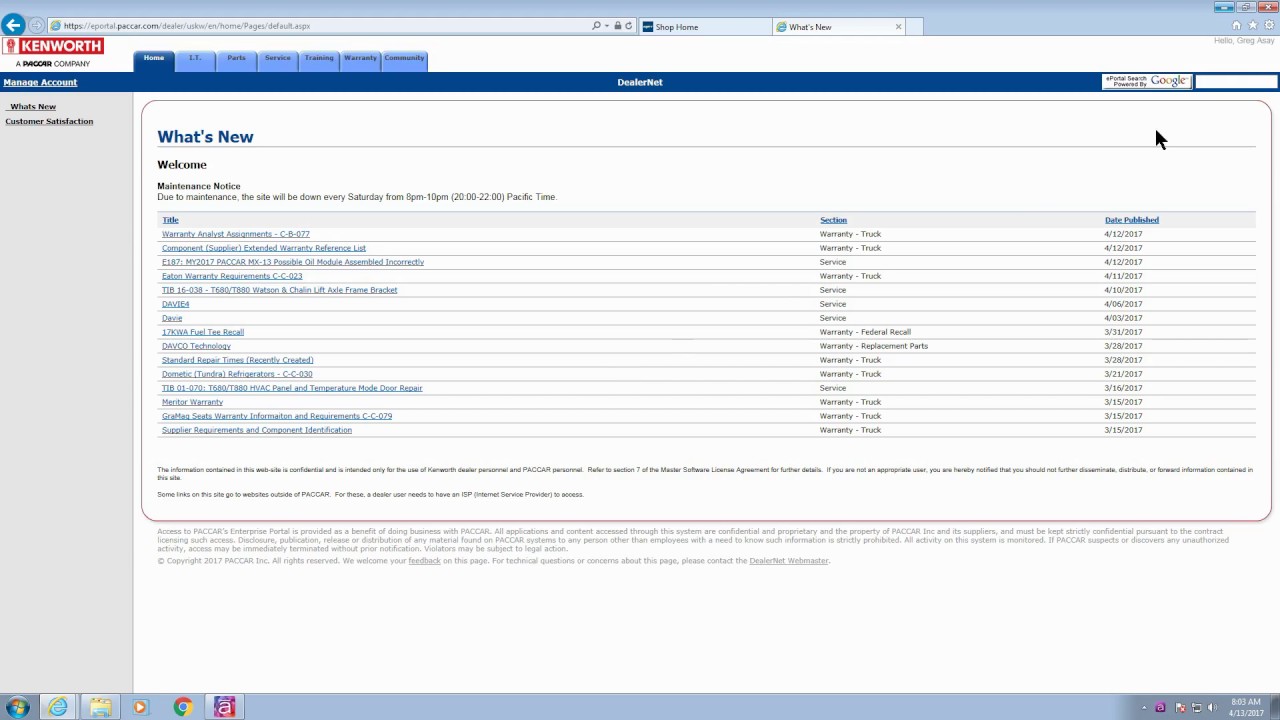Image resolution: width=1280 pixels, height=720 pixels.
Task: Click the purple 'a' tray icon
Action: point(1160,708)
